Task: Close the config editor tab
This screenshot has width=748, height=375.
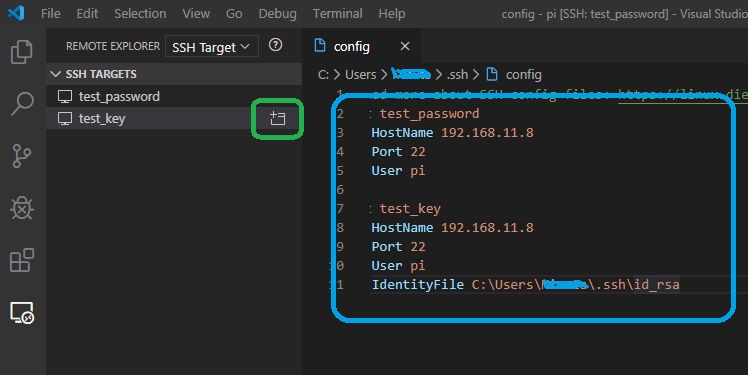Action: (x=405, y=46)
